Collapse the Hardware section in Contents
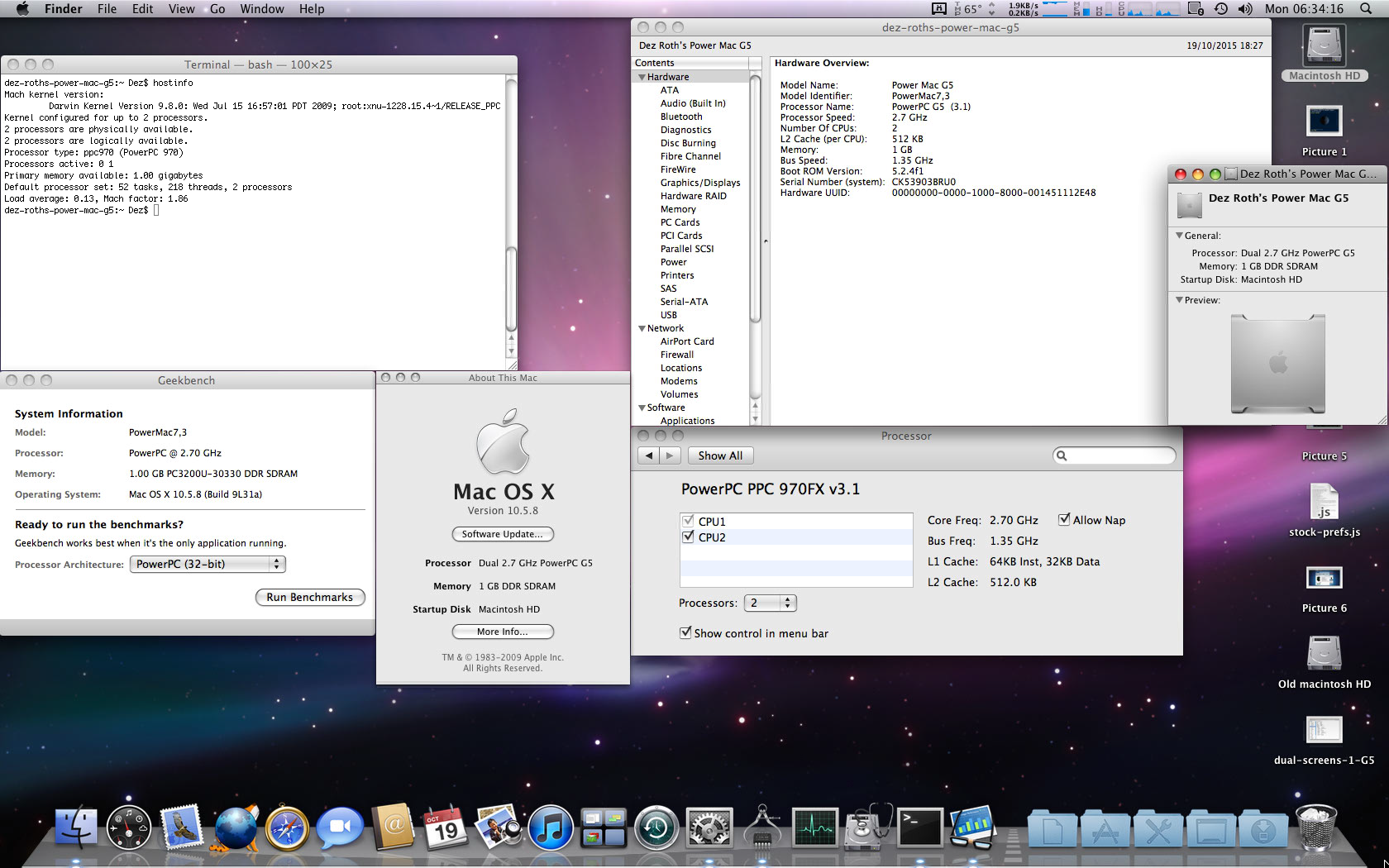This screenshot has width=1389, height=868. [x=642, y=77]
